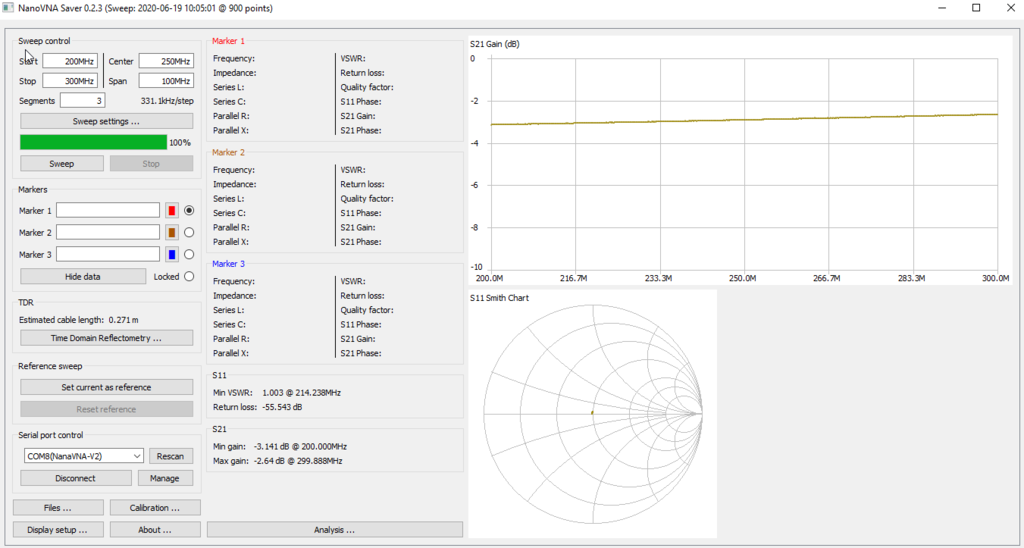
Task: Open the blue Marker 3 color swatch
Action: pos(172,254)
